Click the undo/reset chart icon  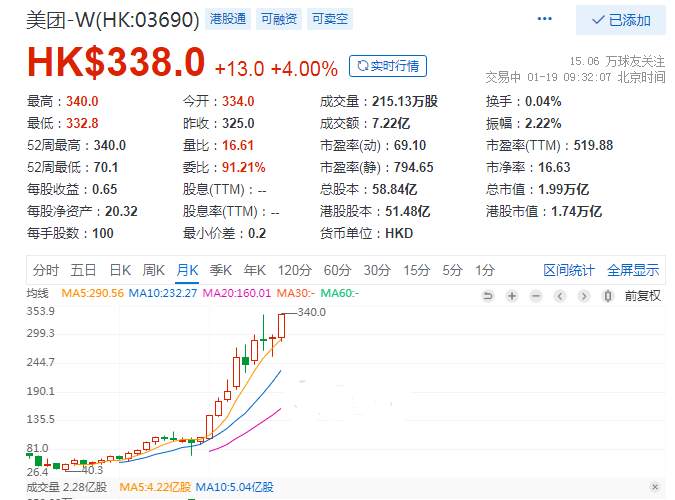point(488,296)
